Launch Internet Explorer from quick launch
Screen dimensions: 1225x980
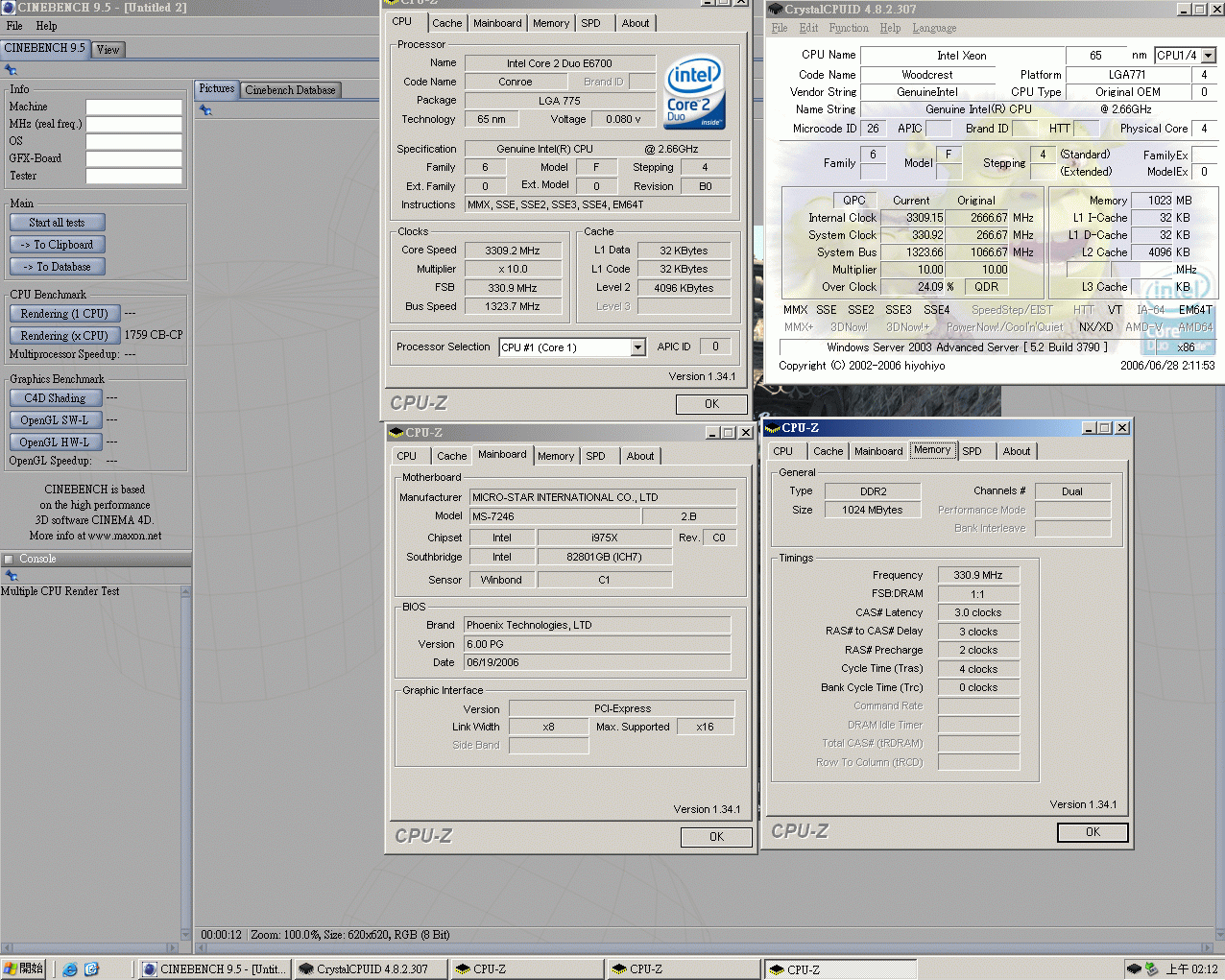(70, 969)
